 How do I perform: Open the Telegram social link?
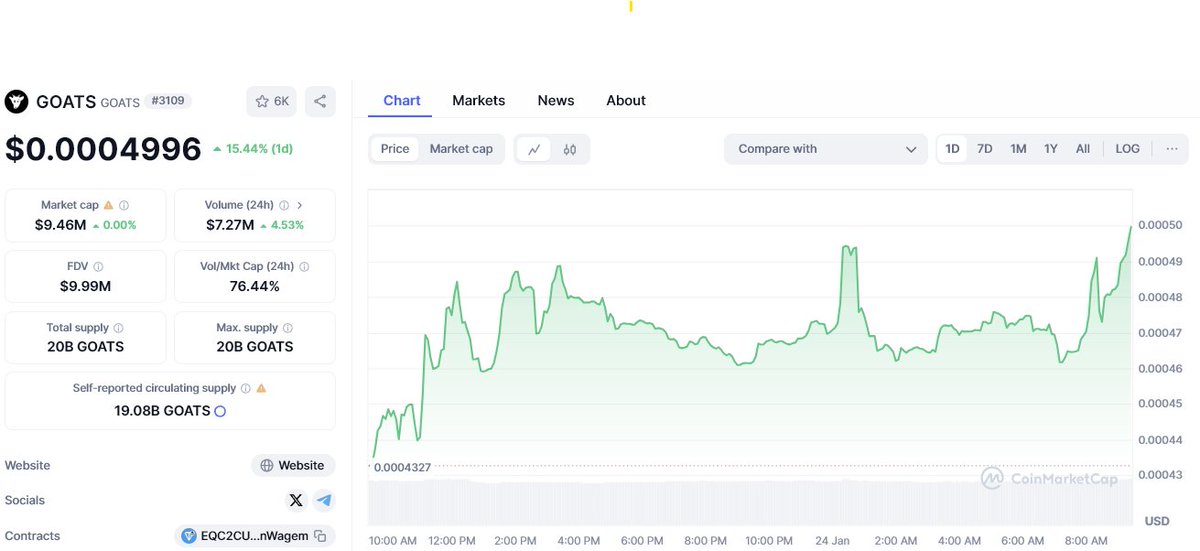(323, 500)
